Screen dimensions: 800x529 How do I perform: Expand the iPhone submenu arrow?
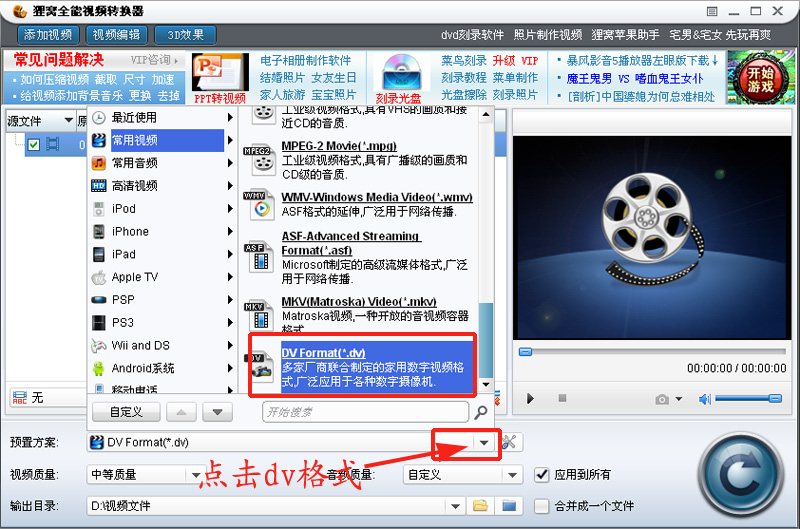pyautogui.click(x=230, y=232)
